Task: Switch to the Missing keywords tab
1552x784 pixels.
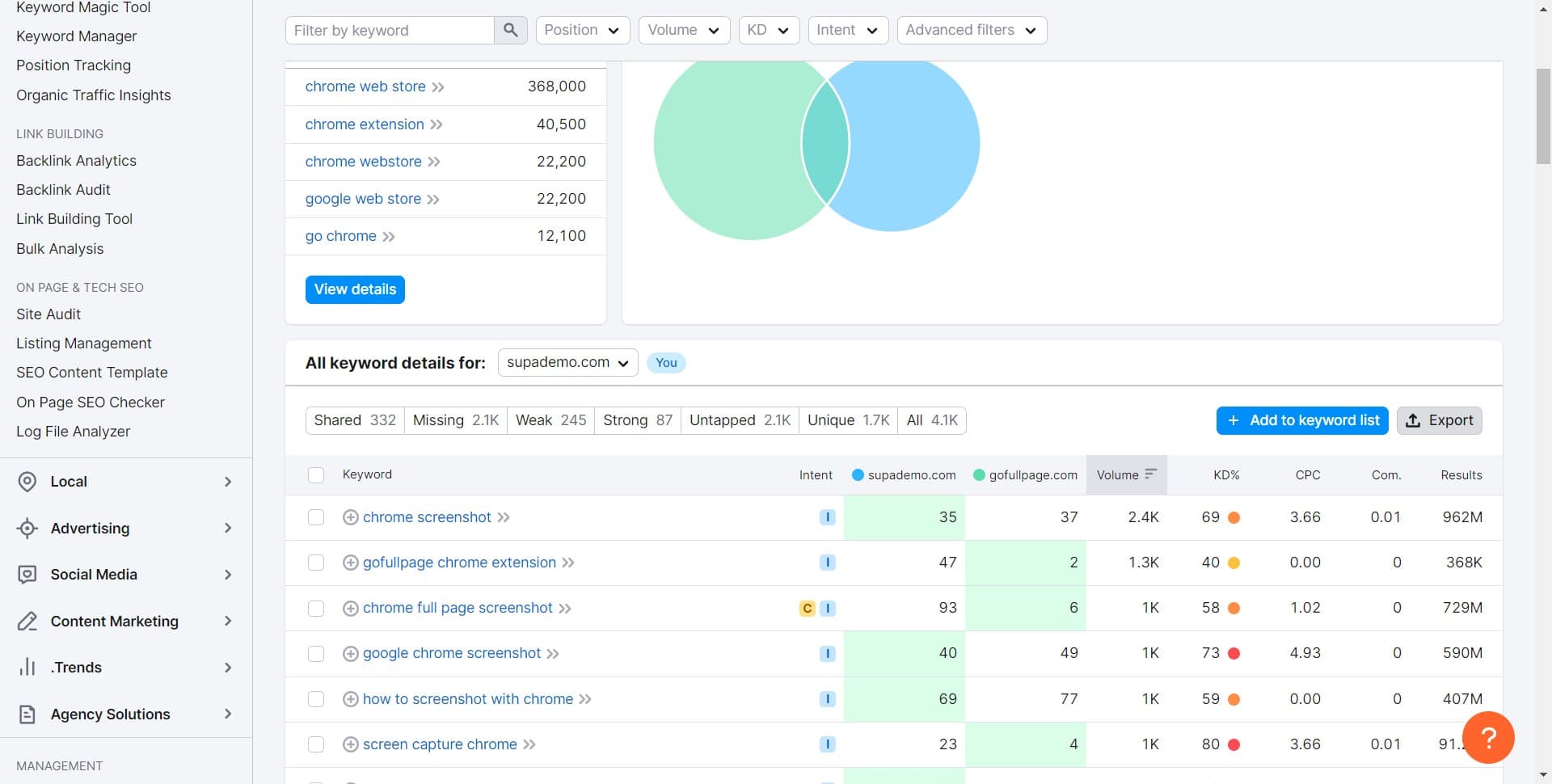Action: 455,420
